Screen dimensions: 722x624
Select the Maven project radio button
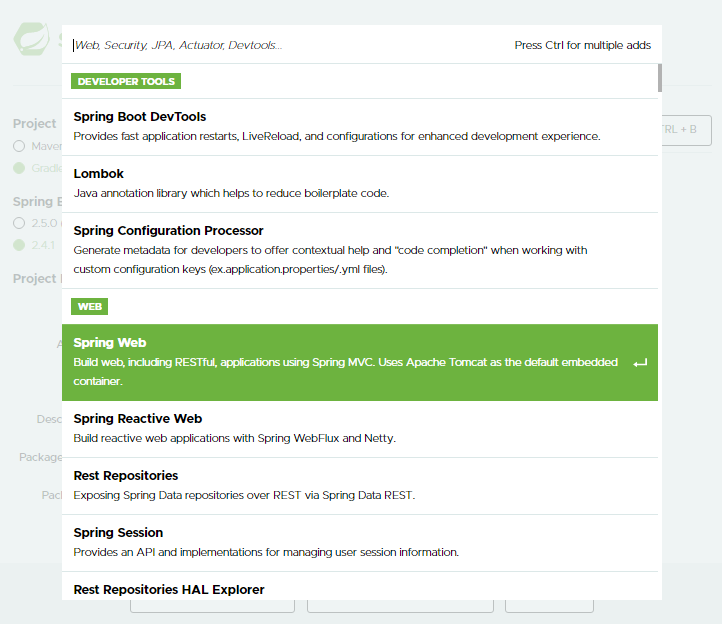click(x=19, y=146)
